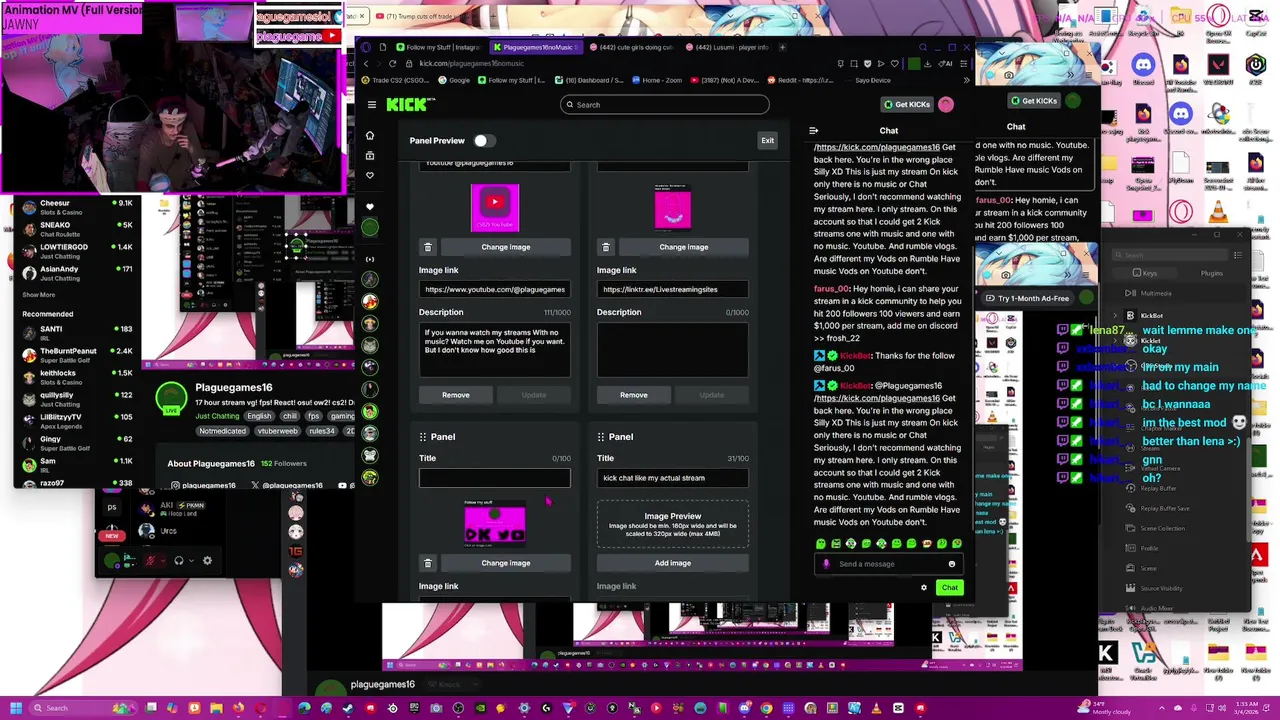Screen dimensions: 1280x720
Task: Click farus_00 username in chat
Action: point(832,289)
